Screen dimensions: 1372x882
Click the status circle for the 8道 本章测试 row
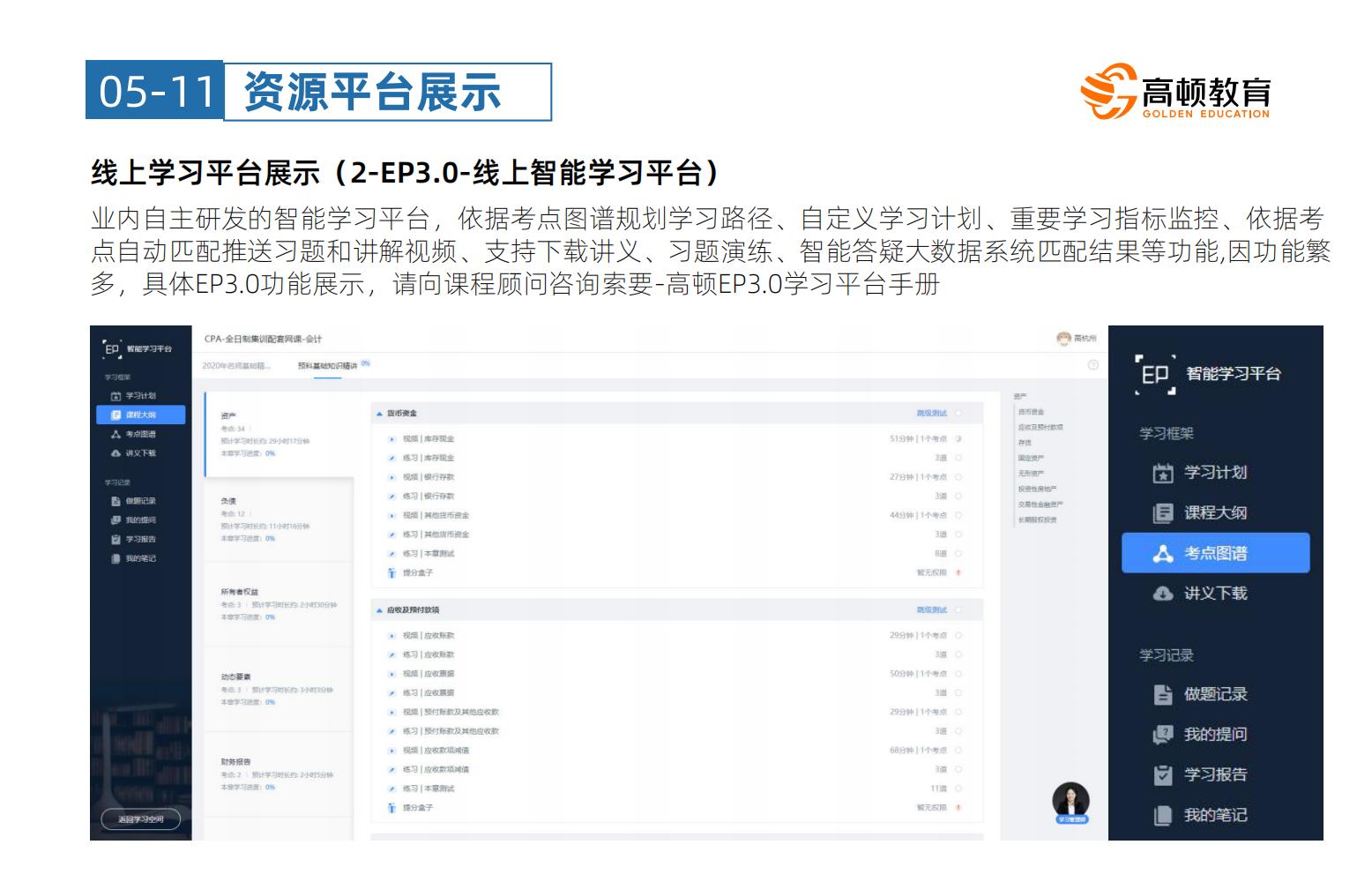[x=958, y=554]
